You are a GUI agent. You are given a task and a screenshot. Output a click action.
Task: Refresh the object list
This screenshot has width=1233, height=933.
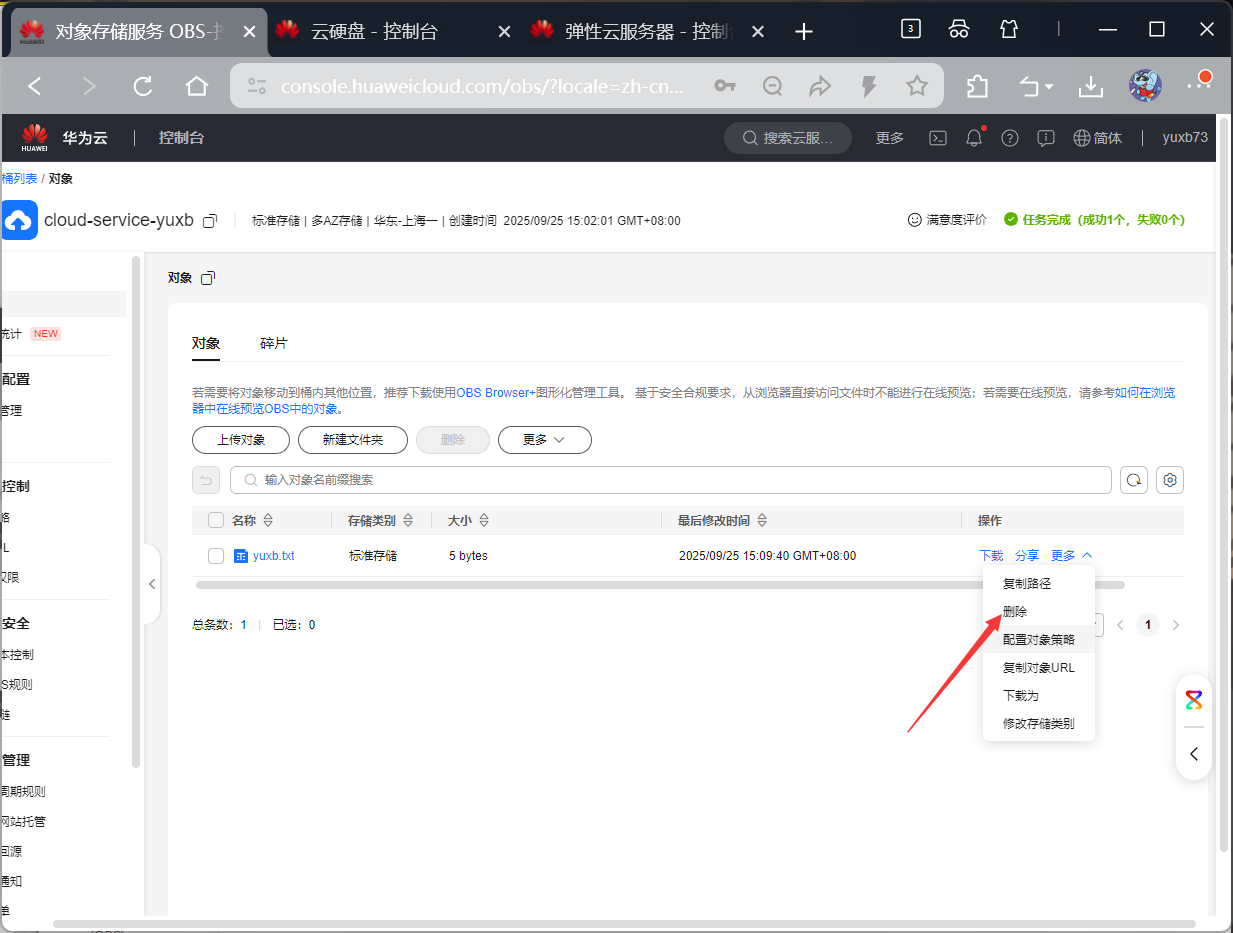pyautogui.click(x=1134, y=480)
